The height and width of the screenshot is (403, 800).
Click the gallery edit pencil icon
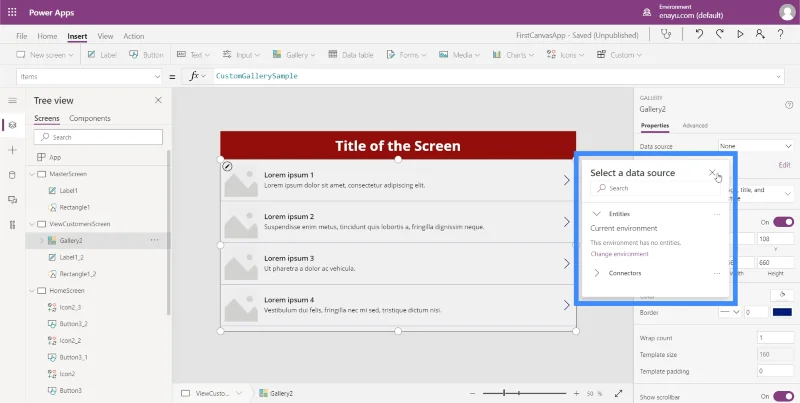point(228,166)
